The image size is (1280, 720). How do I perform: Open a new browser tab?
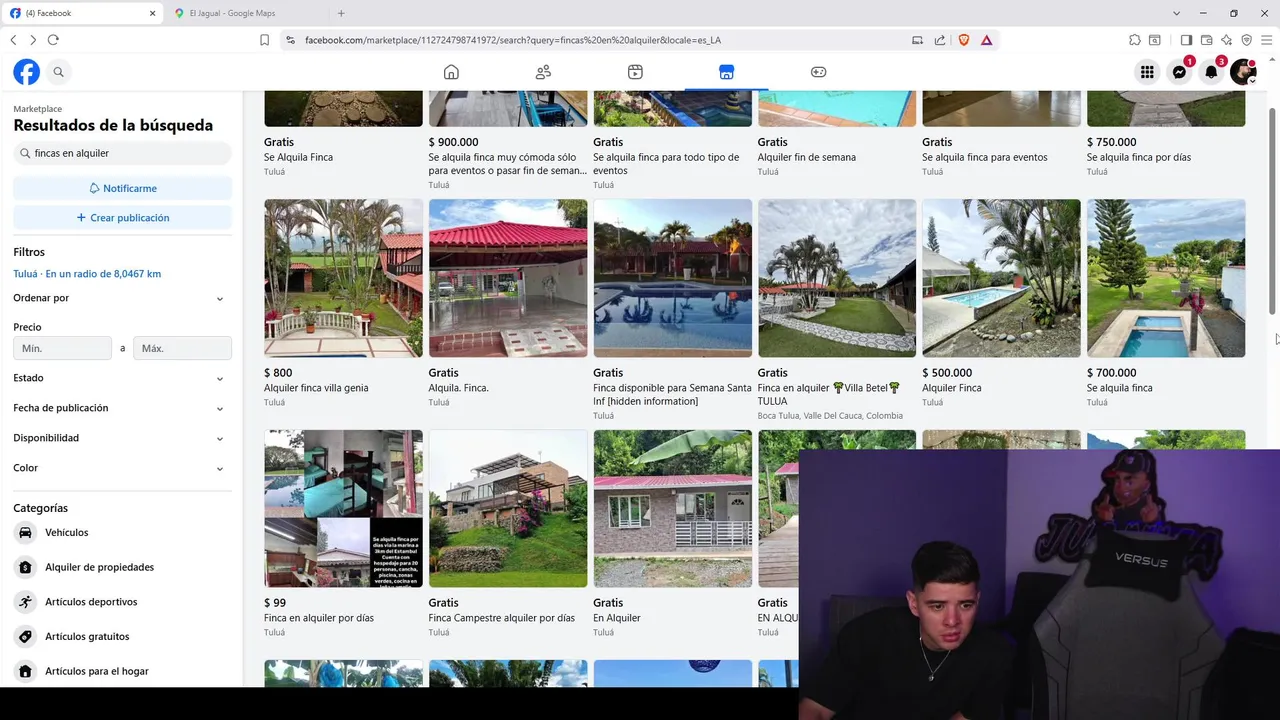[341, 13]
